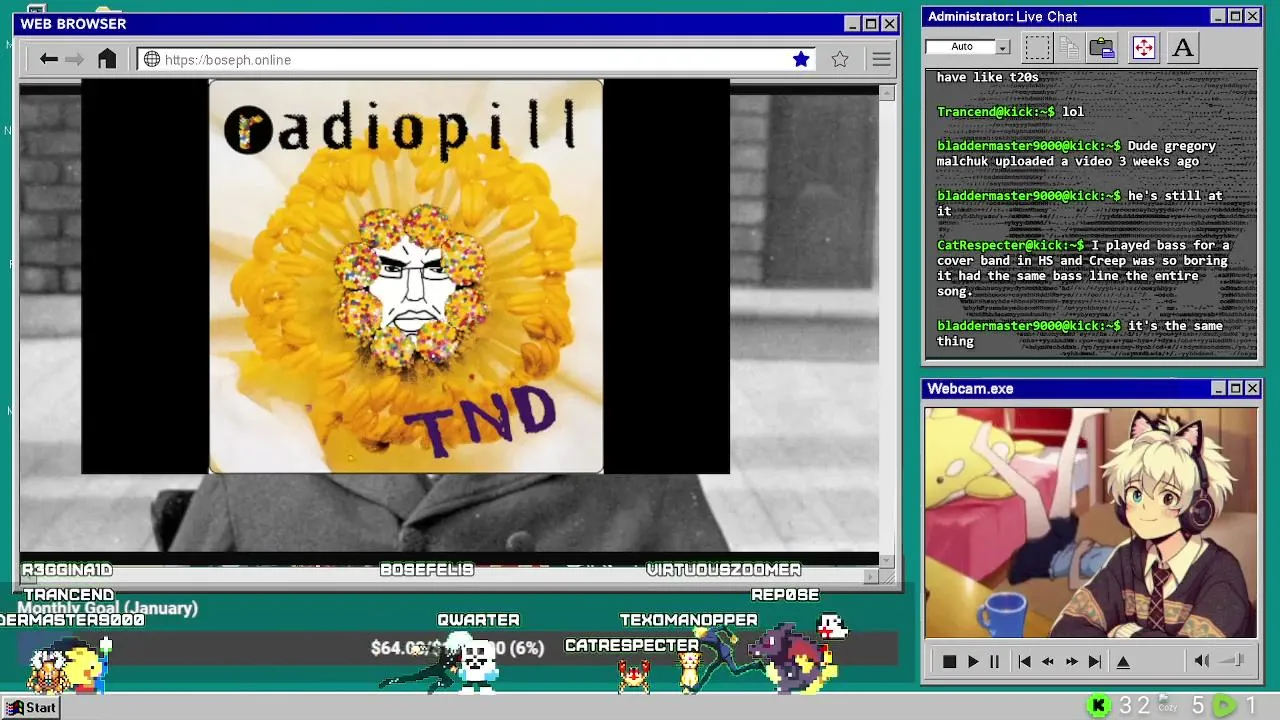Click the outlined favorites star icon
The width and height of the screenshot is (1280, 720).
[840, 59]
